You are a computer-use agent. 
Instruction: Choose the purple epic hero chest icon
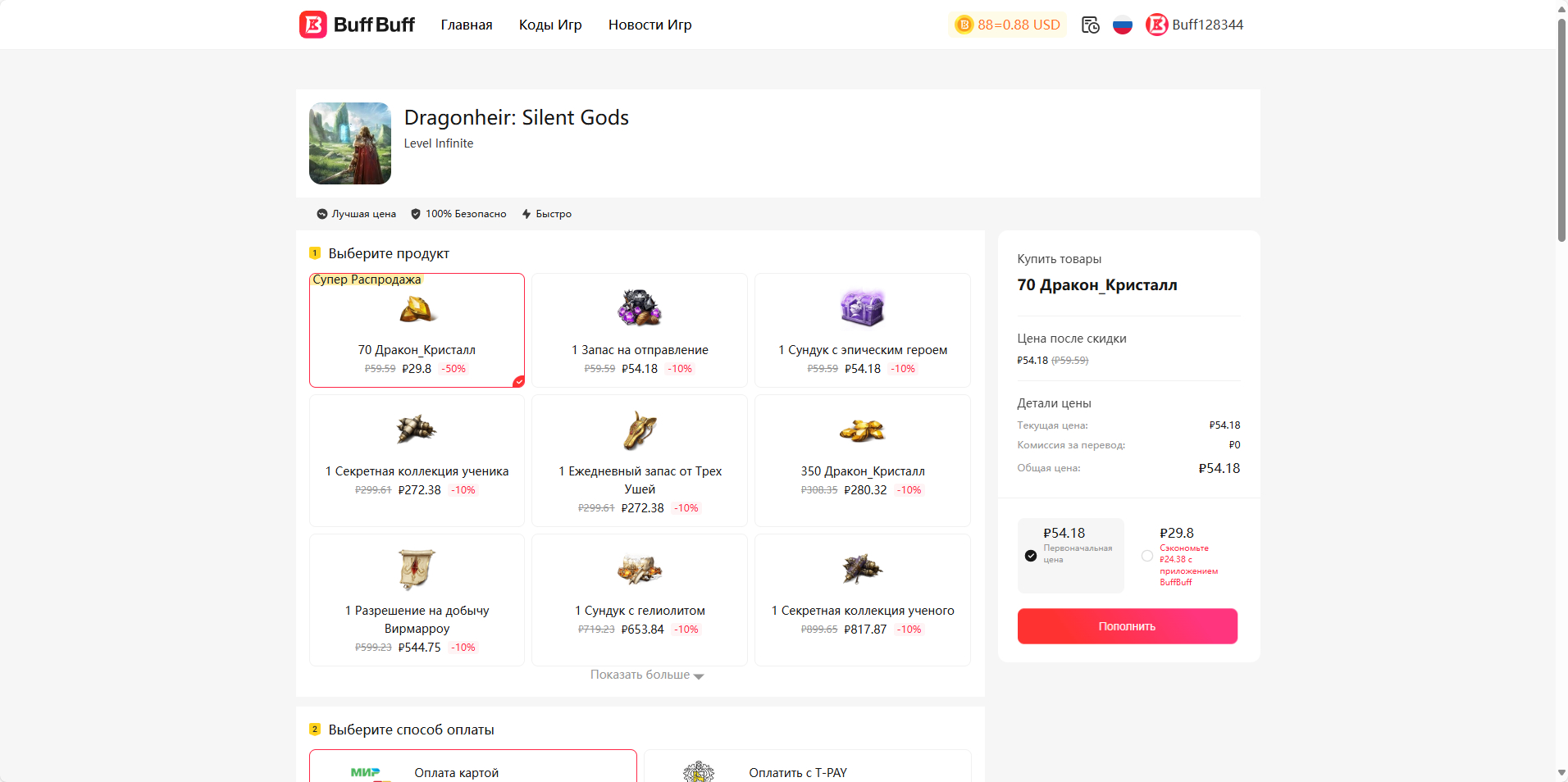tap(862, 308)
